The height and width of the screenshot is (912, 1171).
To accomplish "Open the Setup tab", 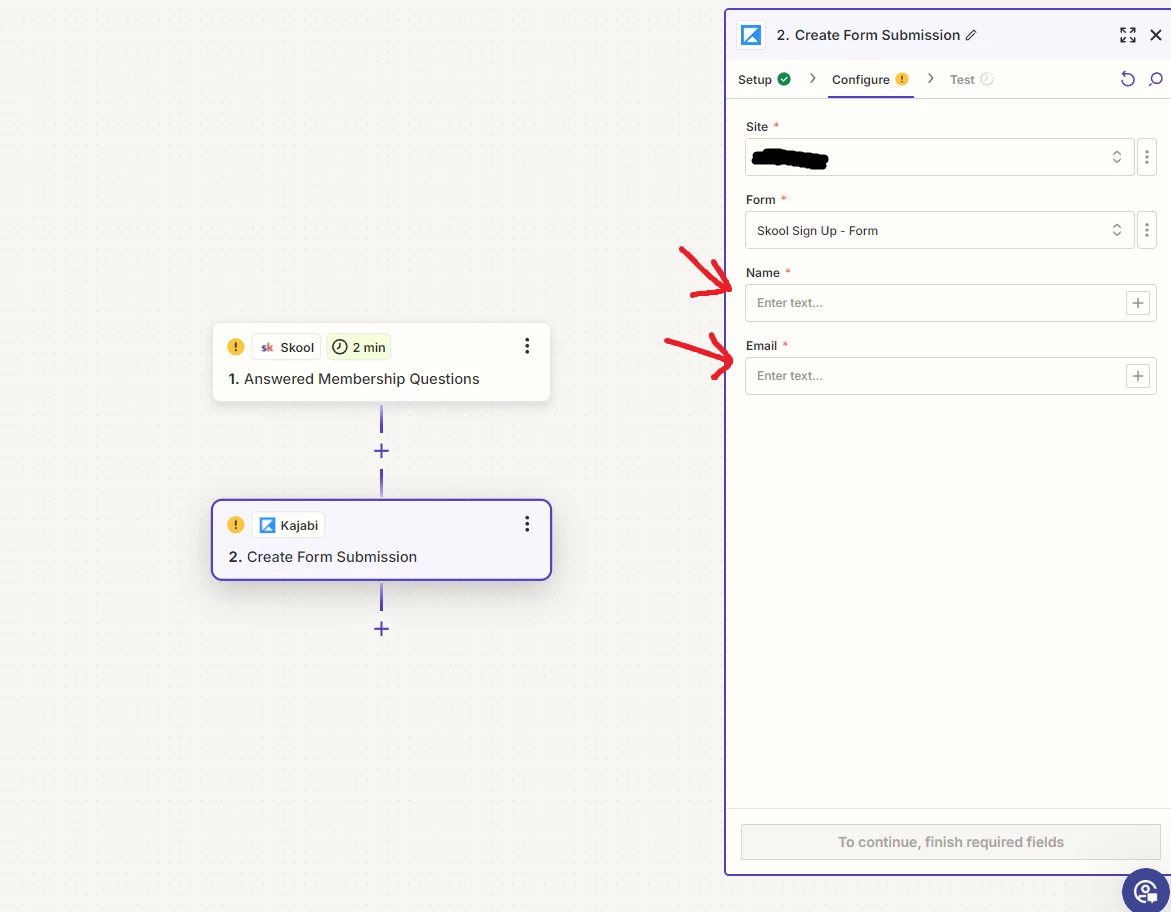I will 763,79.
